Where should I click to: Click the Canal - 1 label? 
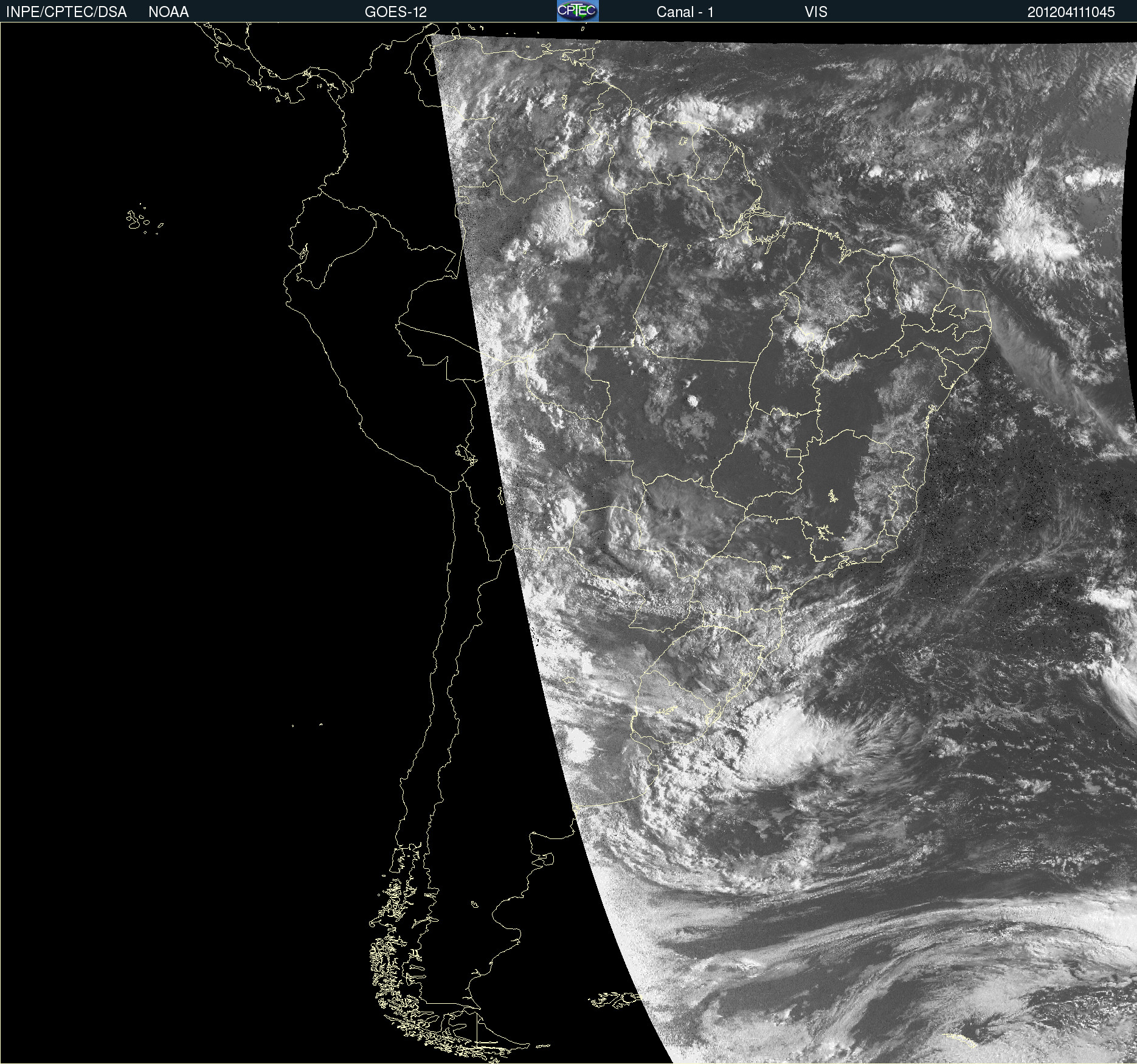point(685,12)
